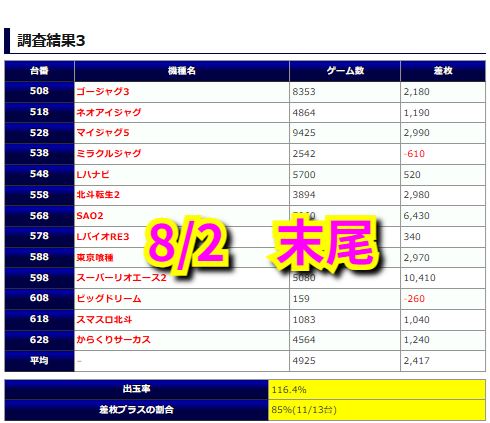
Task: Select machine number 578 cell
Action: pos(39,236)
